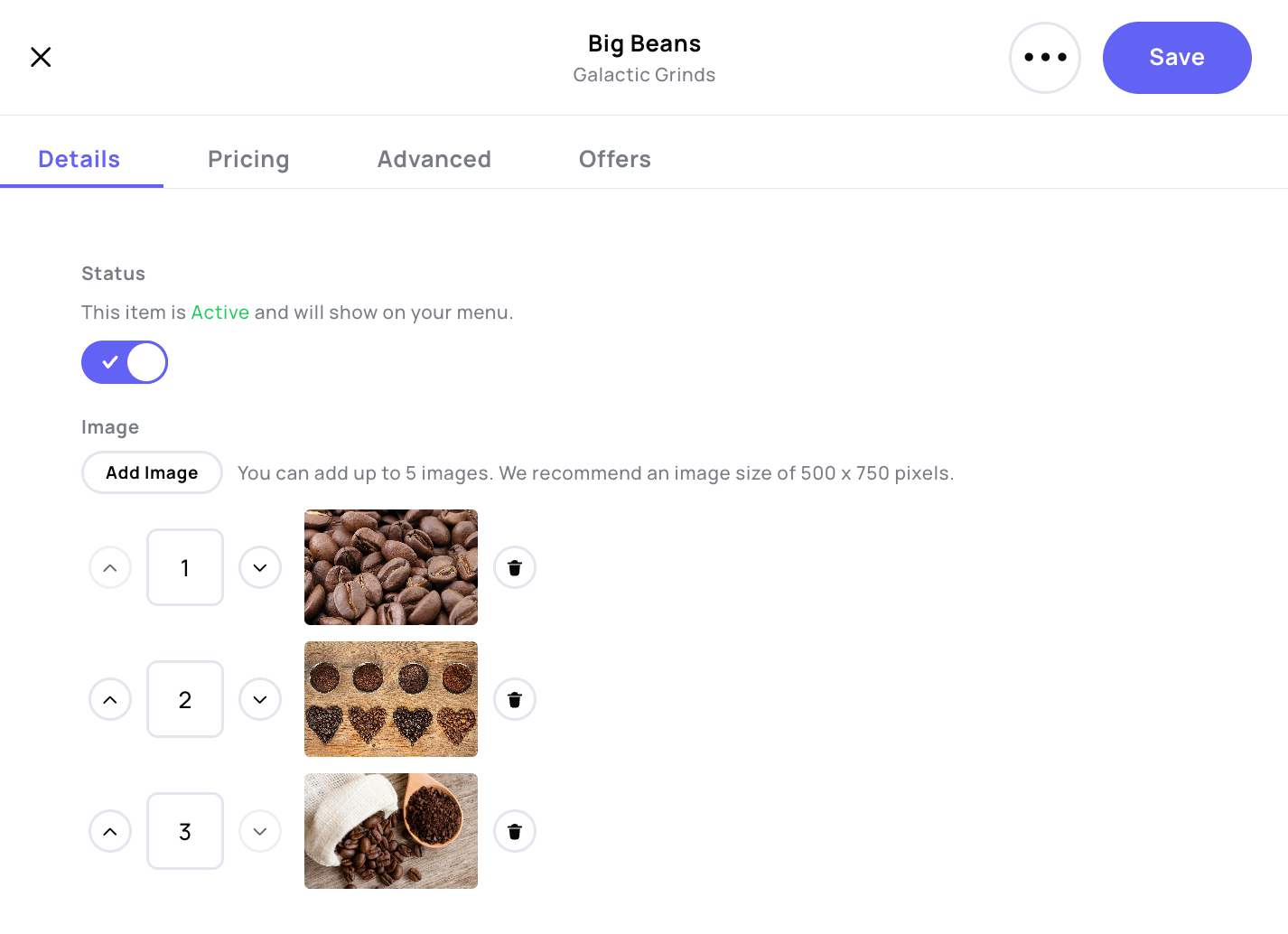Screen dimensions: 1288x934
Task: Select the position field showing 3
Action: click(x=185, y=831)
